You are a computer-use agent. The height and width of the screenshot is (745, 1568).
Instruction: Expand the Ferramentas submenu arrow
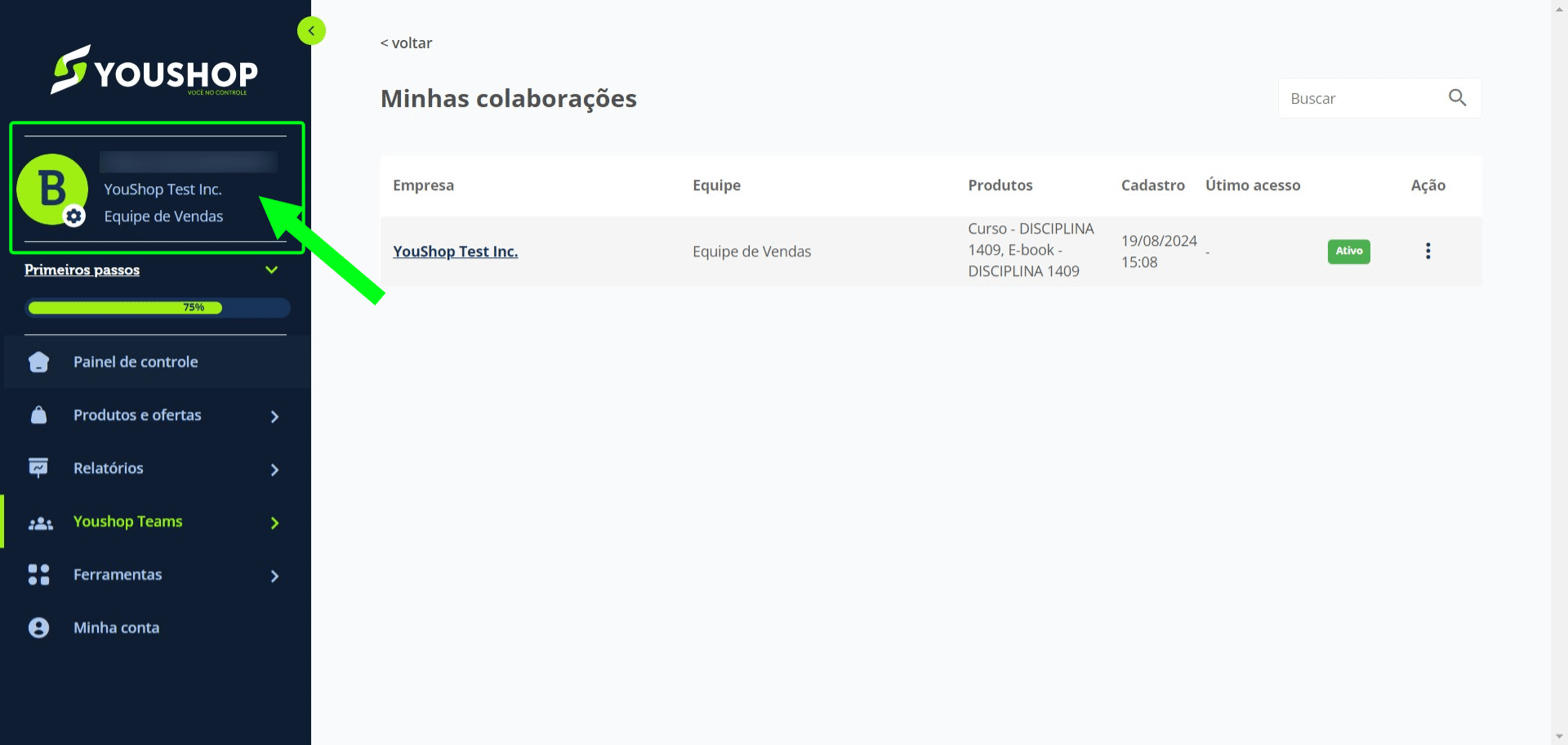(x=275, y=576)
